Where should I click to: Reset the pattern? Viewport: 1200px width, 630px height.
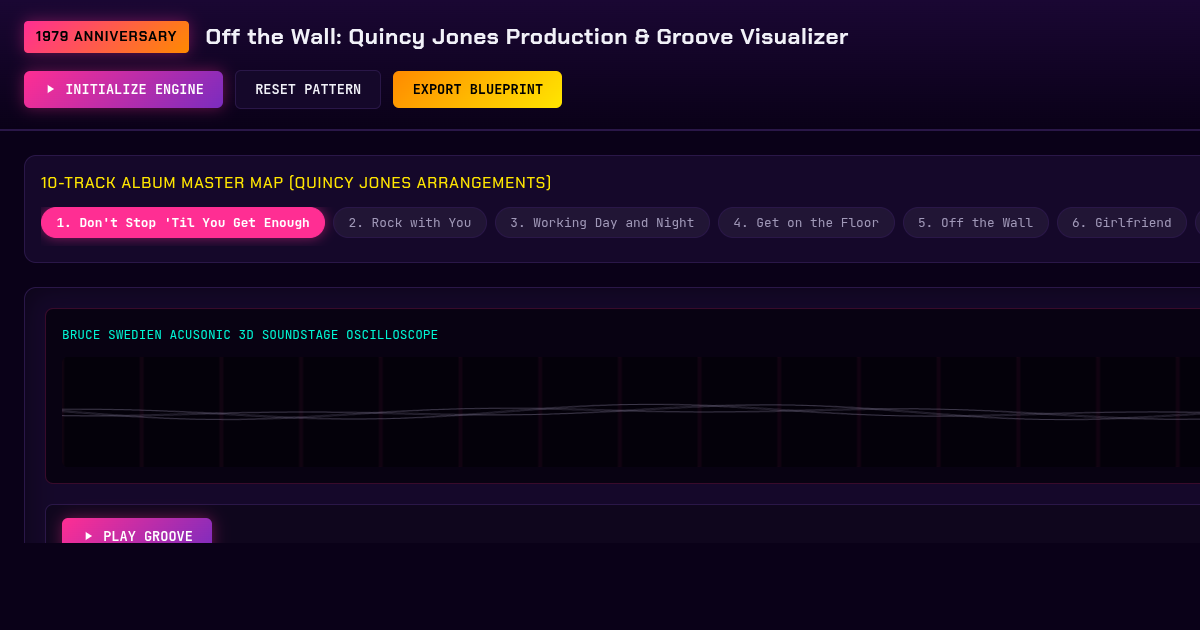(308, 89)
